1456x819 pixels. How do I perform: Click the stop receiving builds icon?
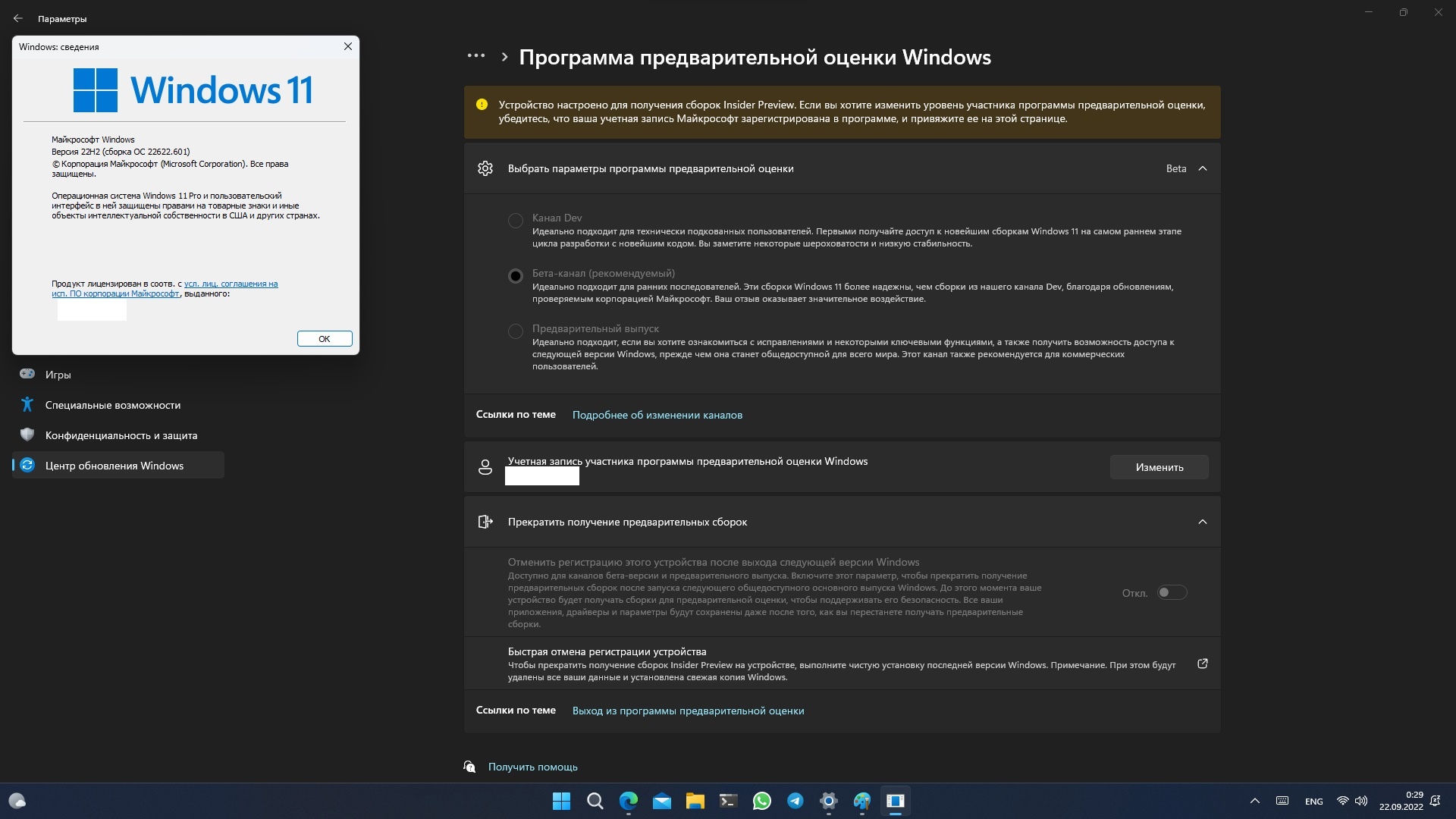point(485,522)
